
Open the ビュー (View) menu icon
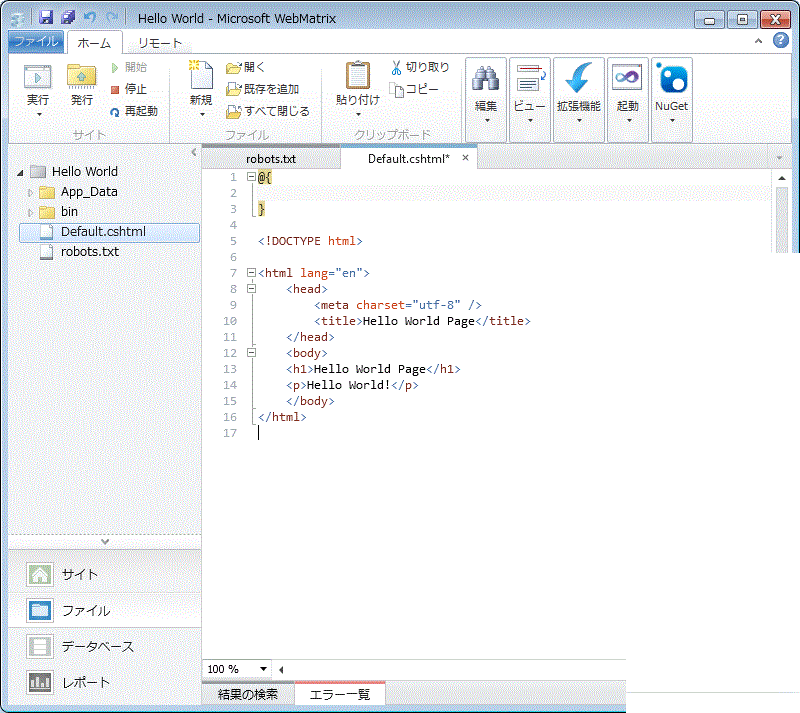tap(530, 100)
